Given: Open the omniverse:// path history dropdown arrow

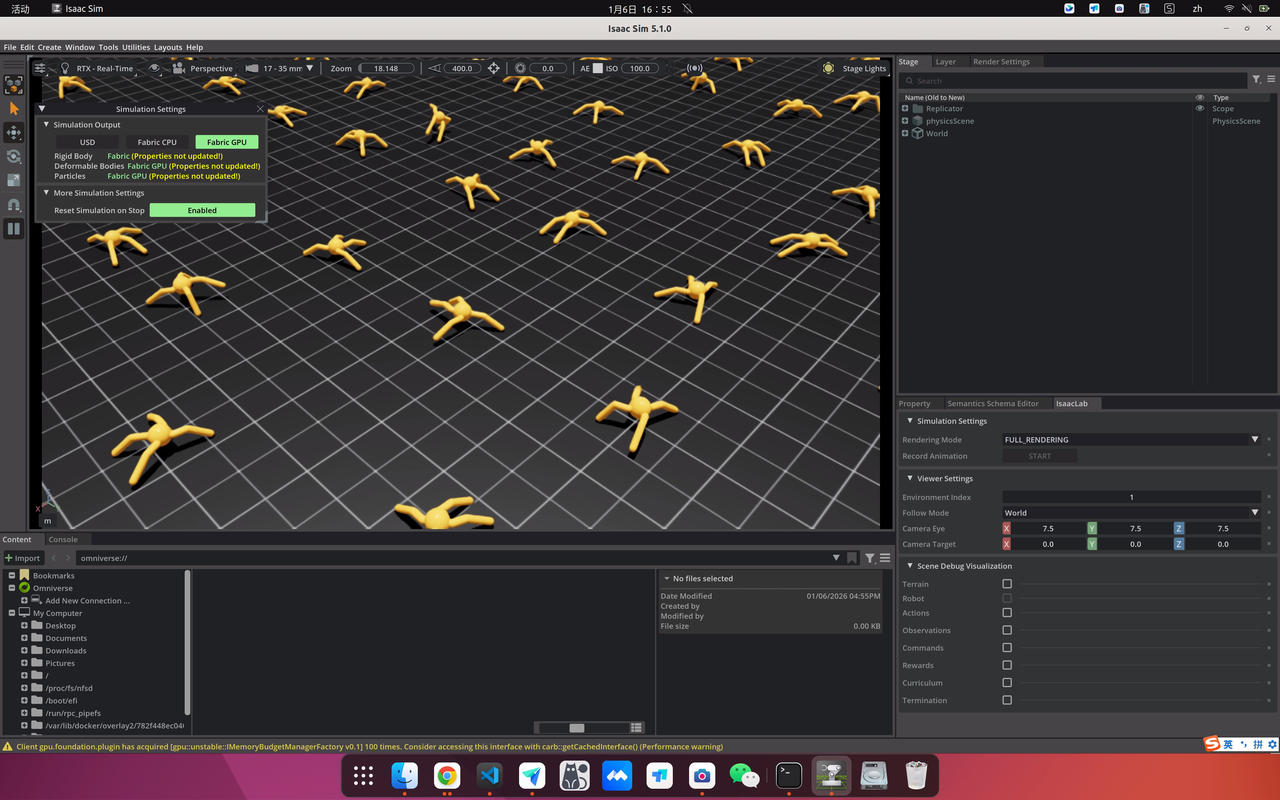Looking at the screenshot, I should tap(836, 558).
